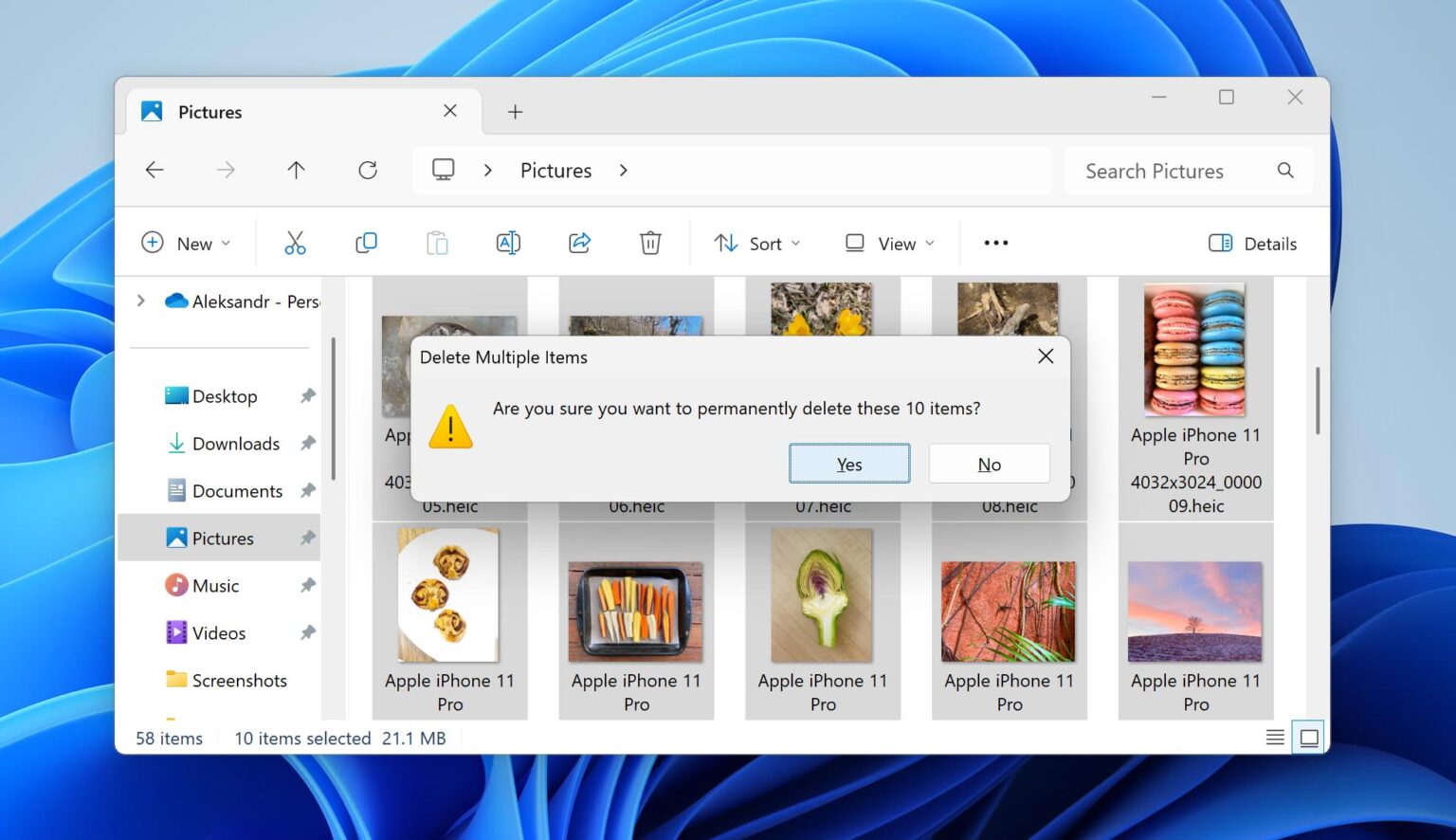Open the View dropdown
The image size is (1456, 840).
pyautogui.click(x=887, y=243)
